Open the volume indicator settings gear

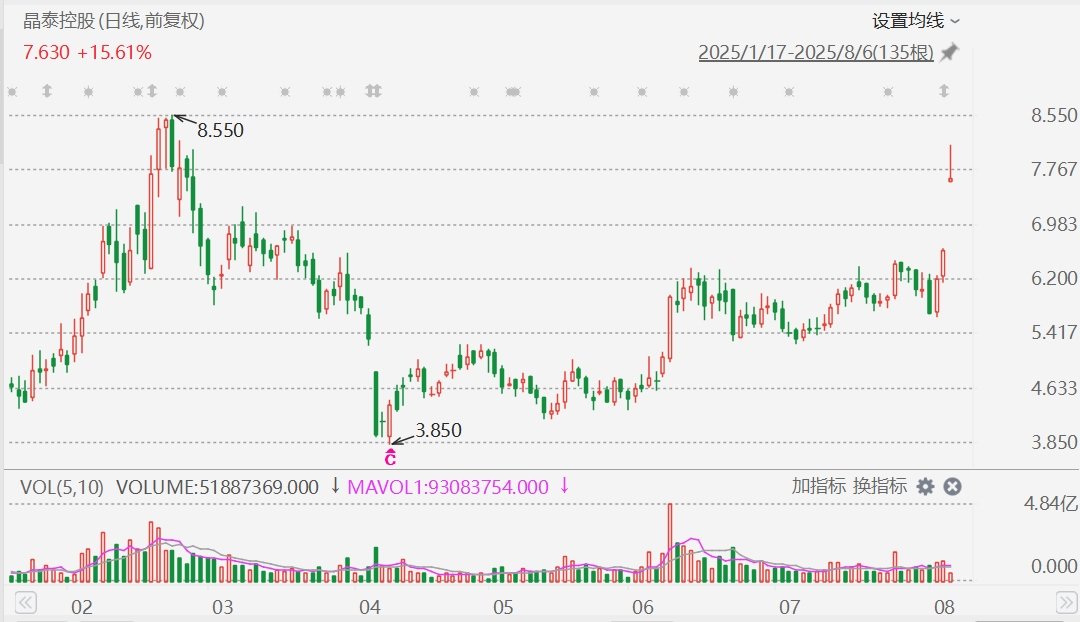click(925, 486)
